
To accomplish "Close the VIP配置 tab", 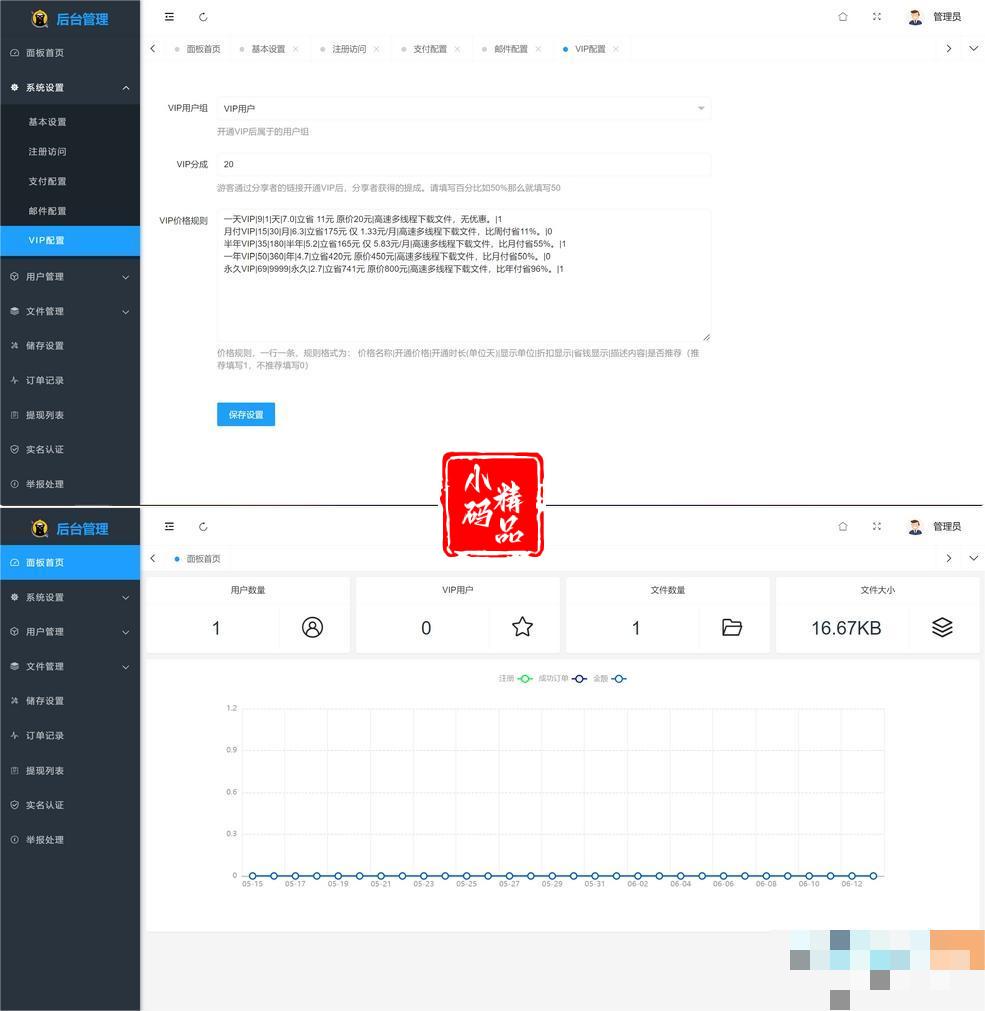I will click(616, 49).
